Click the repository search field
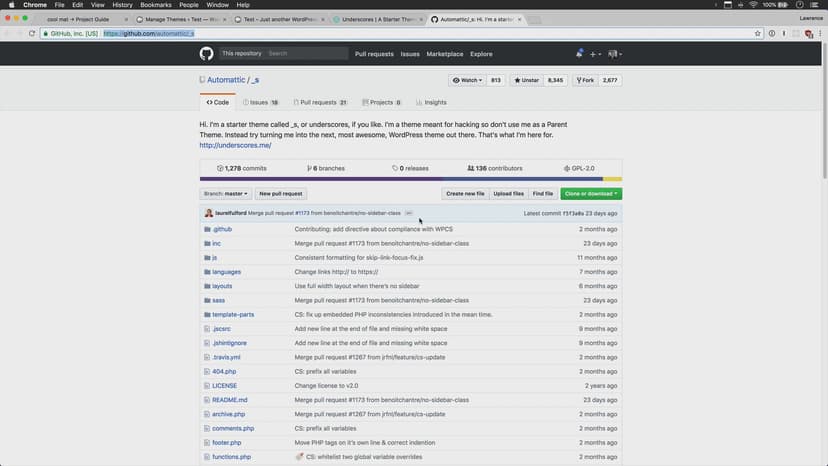828x466 pixels. pos(306,53)
